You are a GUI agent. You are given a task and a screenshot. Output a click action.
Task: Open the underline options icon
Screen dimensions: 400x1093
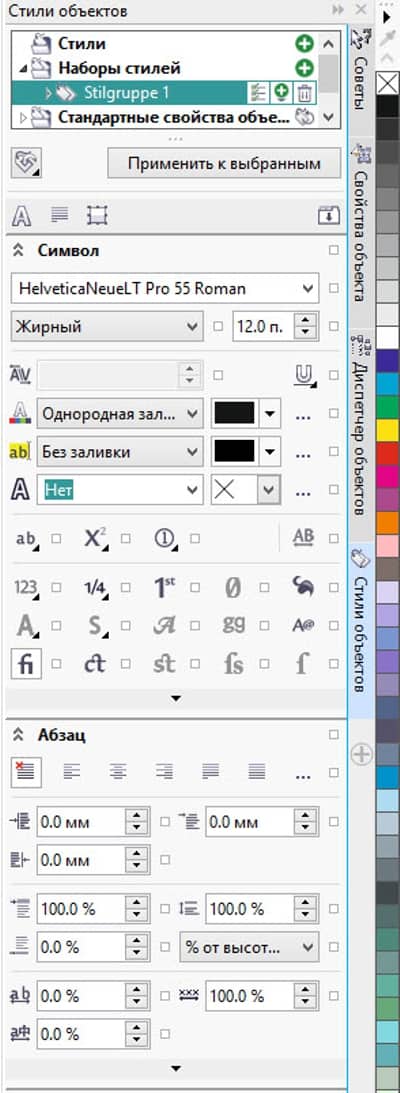click(302, 376)
